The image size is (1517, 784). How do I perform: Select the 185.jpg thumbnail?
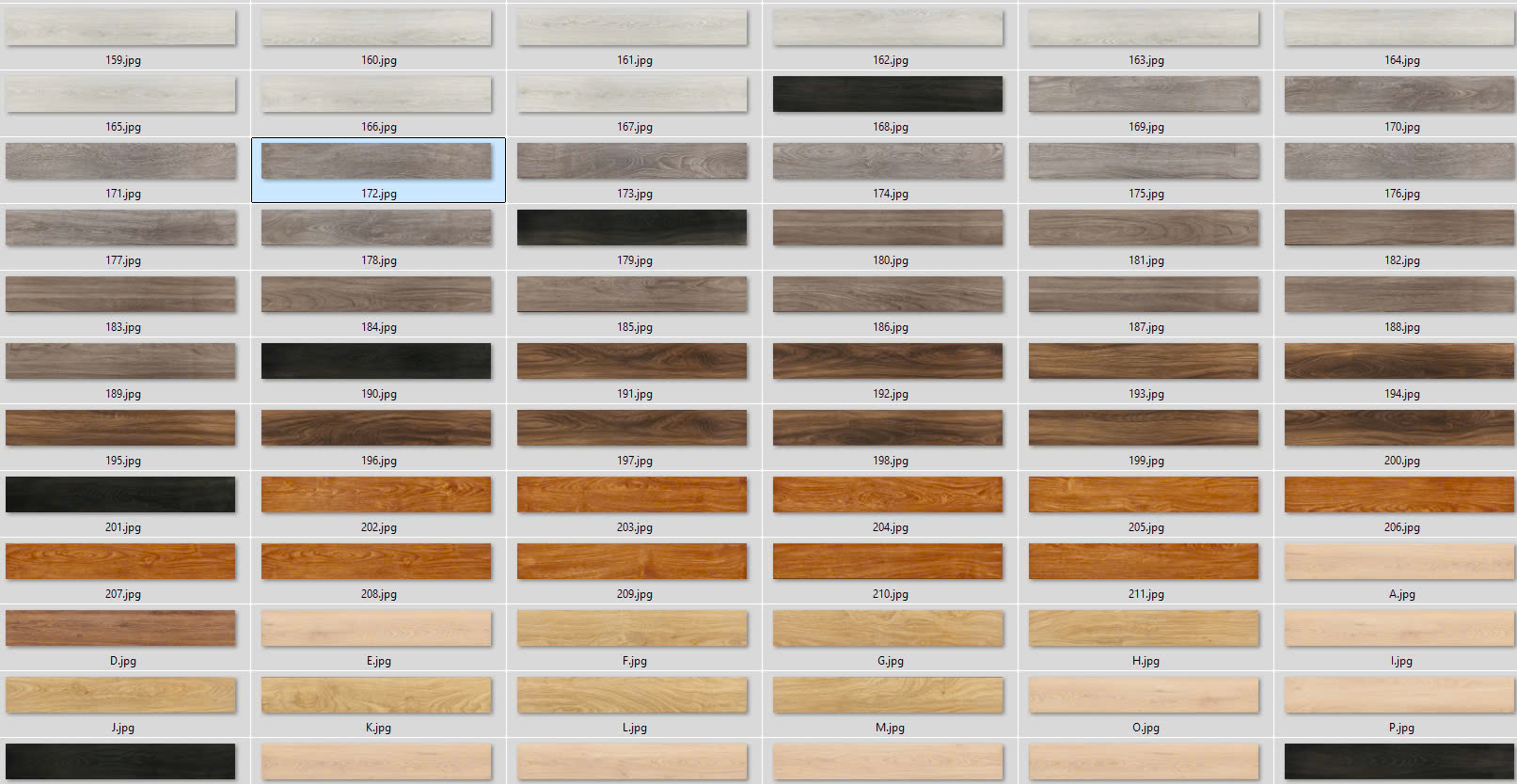tap(632, 294)
